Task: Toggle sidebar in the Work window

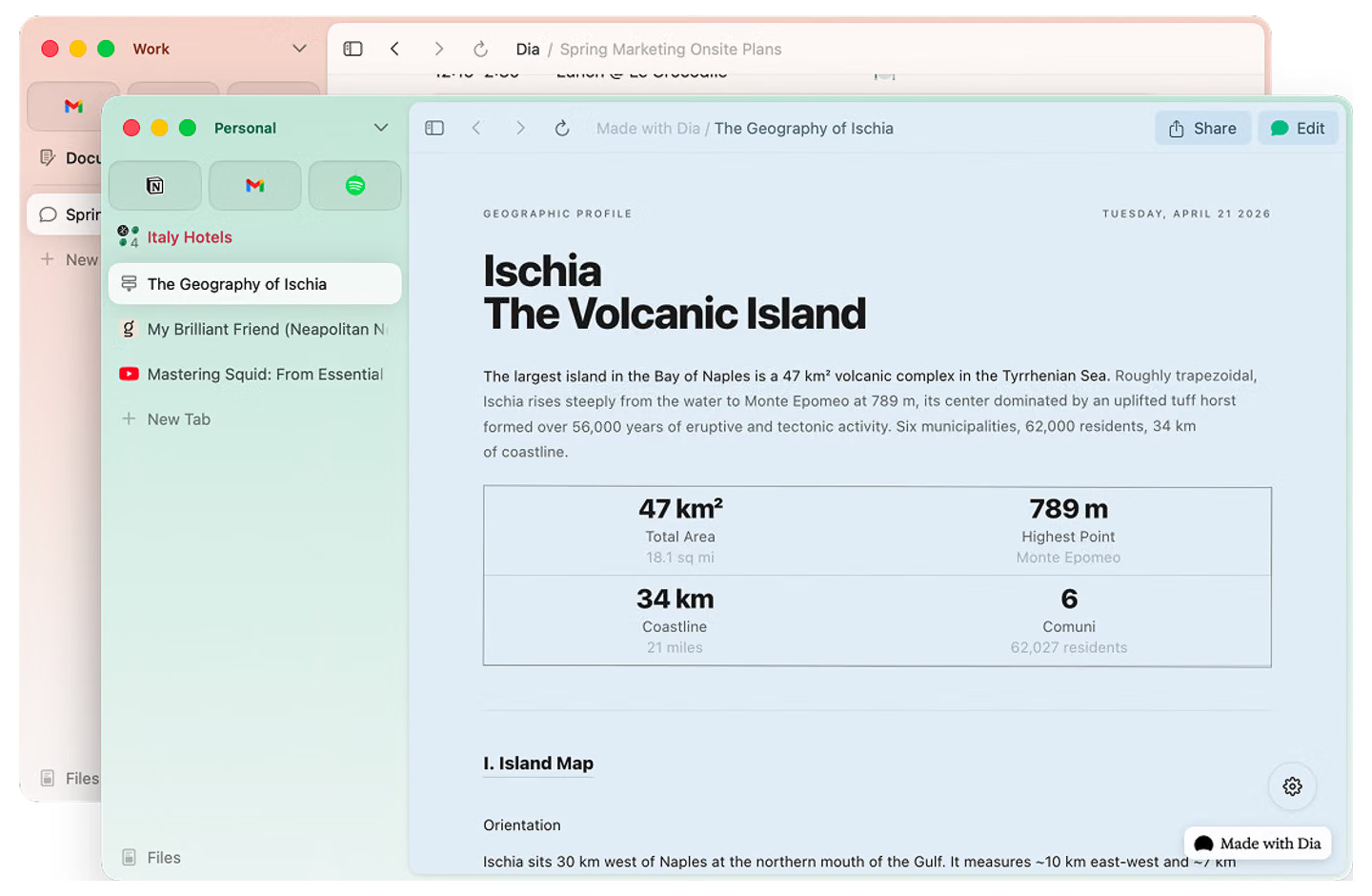Action: tap(353, 49)
